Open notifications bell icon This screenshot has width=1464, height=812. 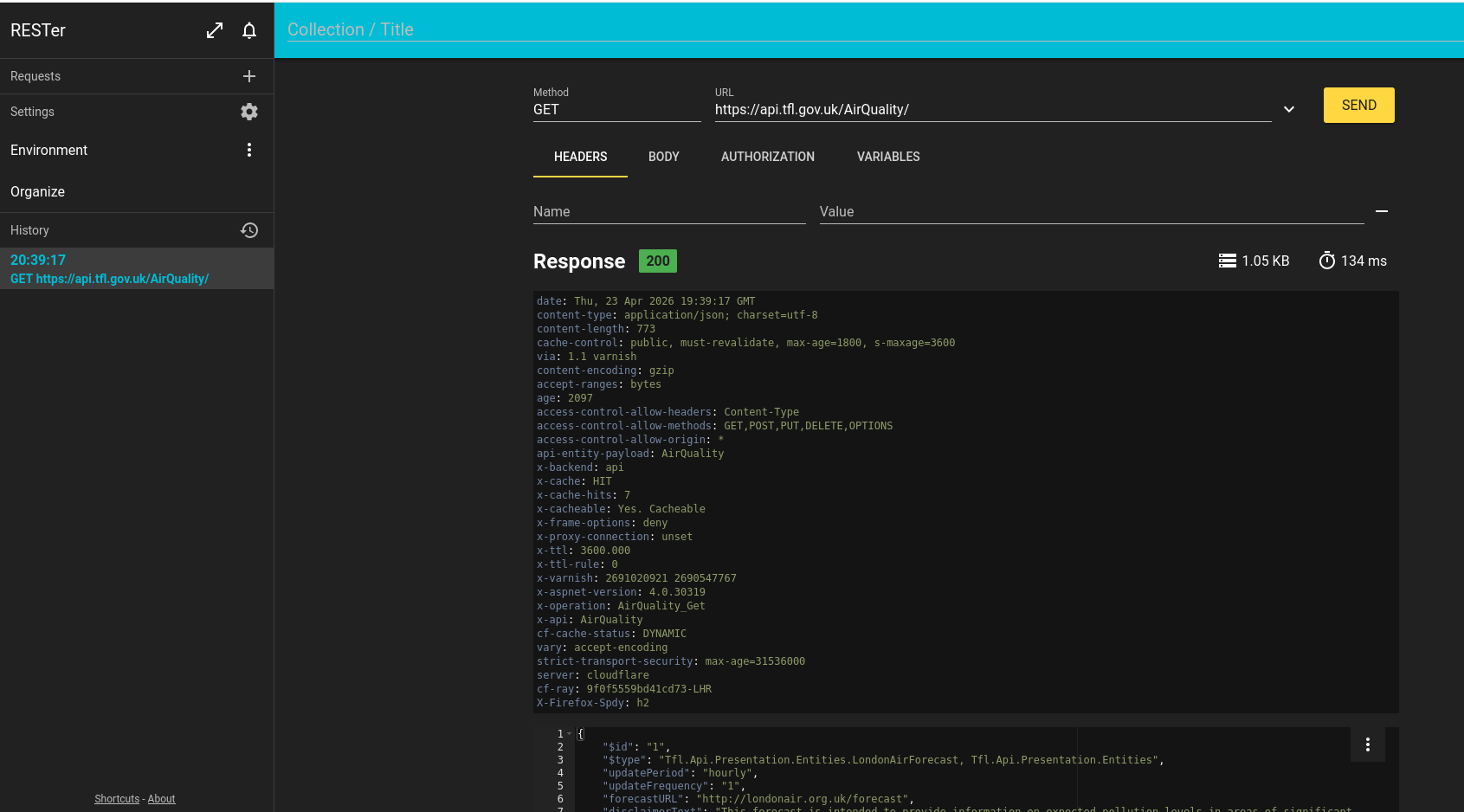[x=249, y=30]
